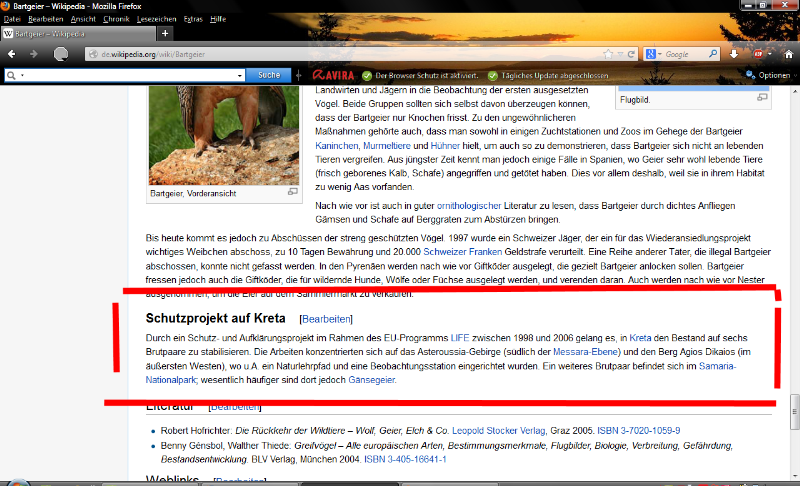Click Bearbeiten next to Schutzprojekt auf Kreta
This screenshot has width=800, height=486.
[x=323, y=318]
